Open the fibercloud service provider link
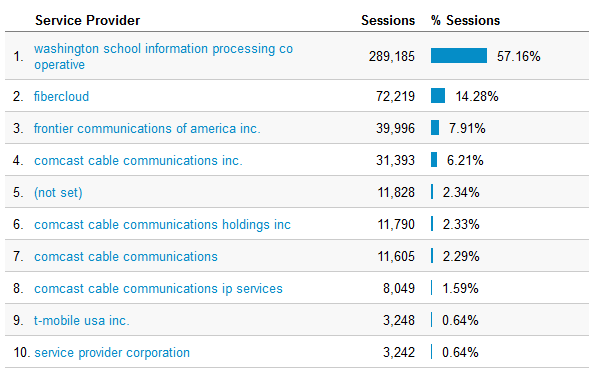 coord(61,96)
